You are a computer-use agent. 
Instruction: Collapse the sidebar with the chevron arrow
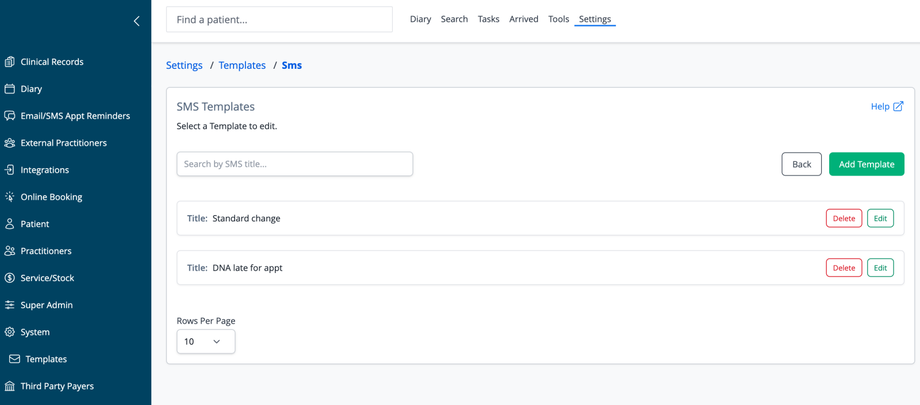[137, 21]
